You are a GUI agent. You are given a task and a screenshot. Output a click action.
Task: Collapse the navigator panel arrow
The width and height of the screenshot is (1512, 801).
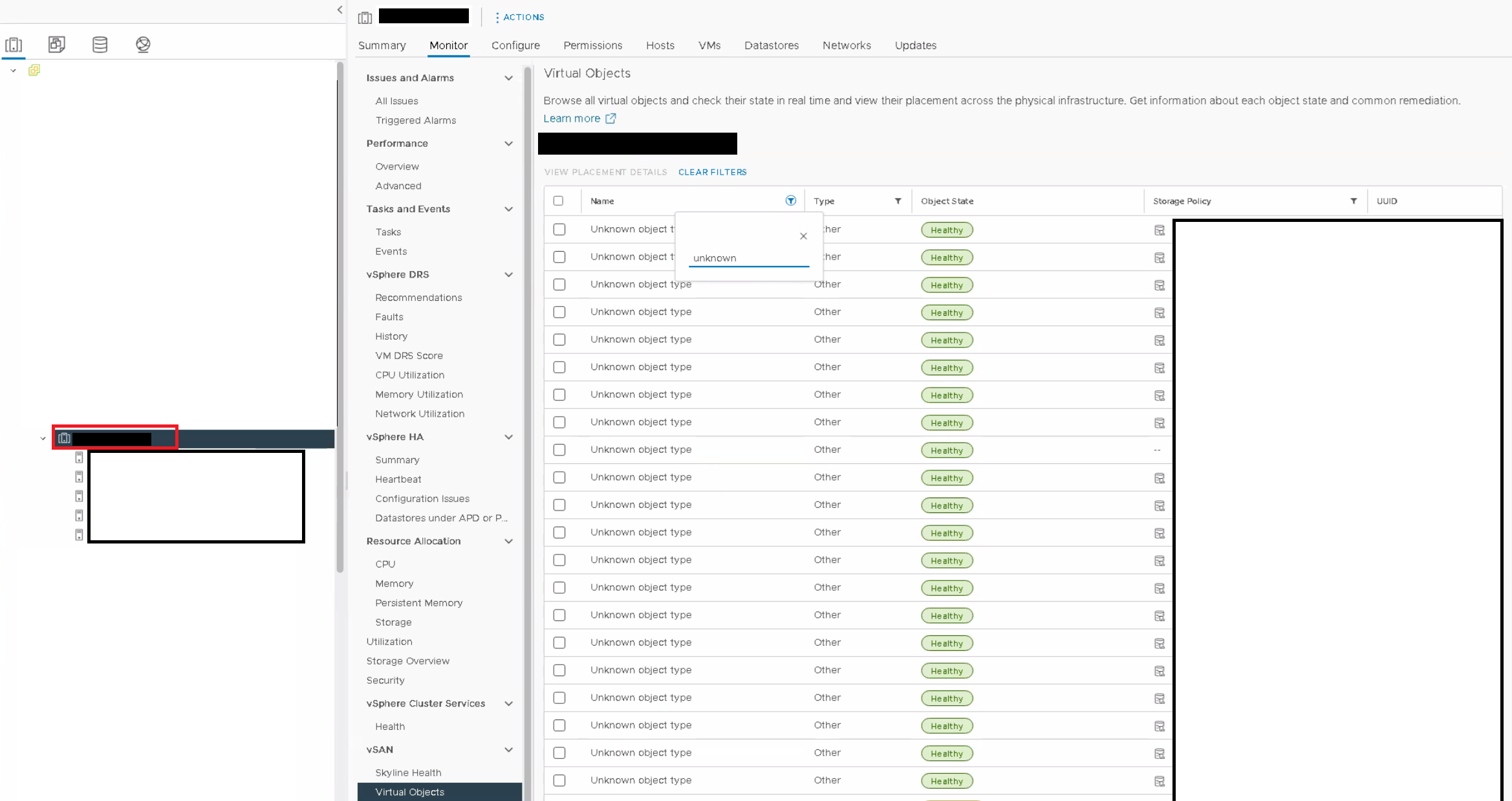(x=340, y=10)
